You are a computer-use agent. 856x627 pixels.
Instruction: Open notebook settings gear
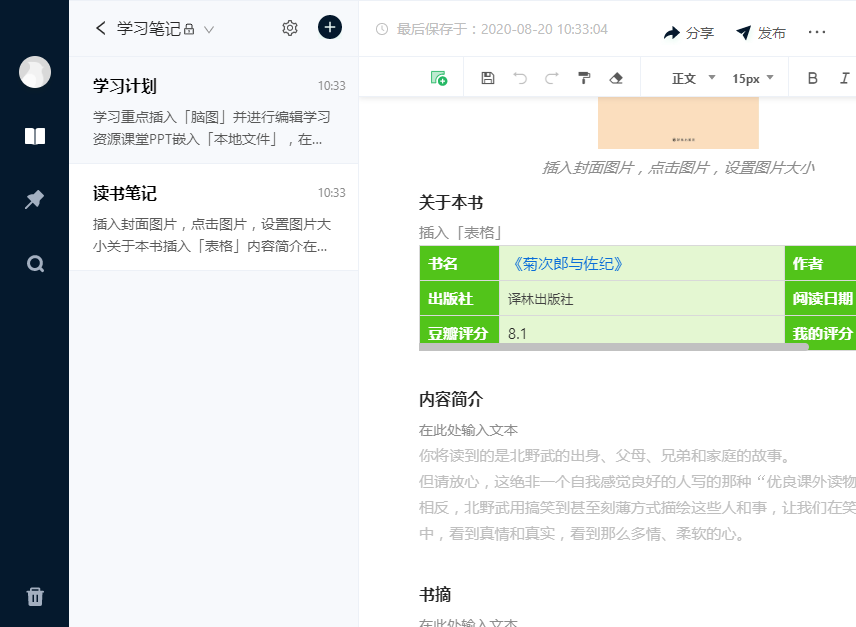290,28
